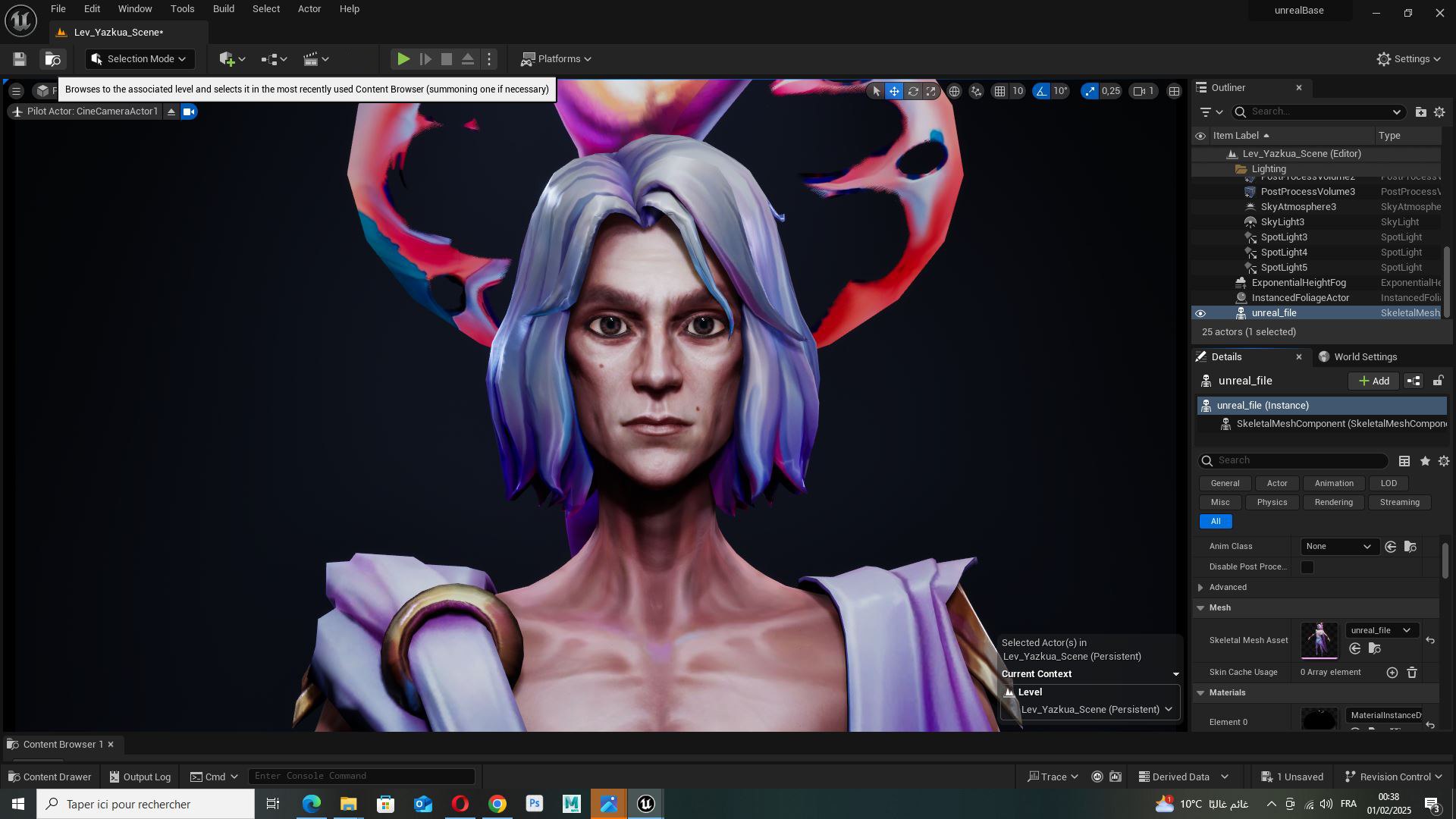Image resolution: width=1456 pixels, height=819 pixels.
Task: Eject from pilot actor CineCameraActor1
Action: pos(171,112)
